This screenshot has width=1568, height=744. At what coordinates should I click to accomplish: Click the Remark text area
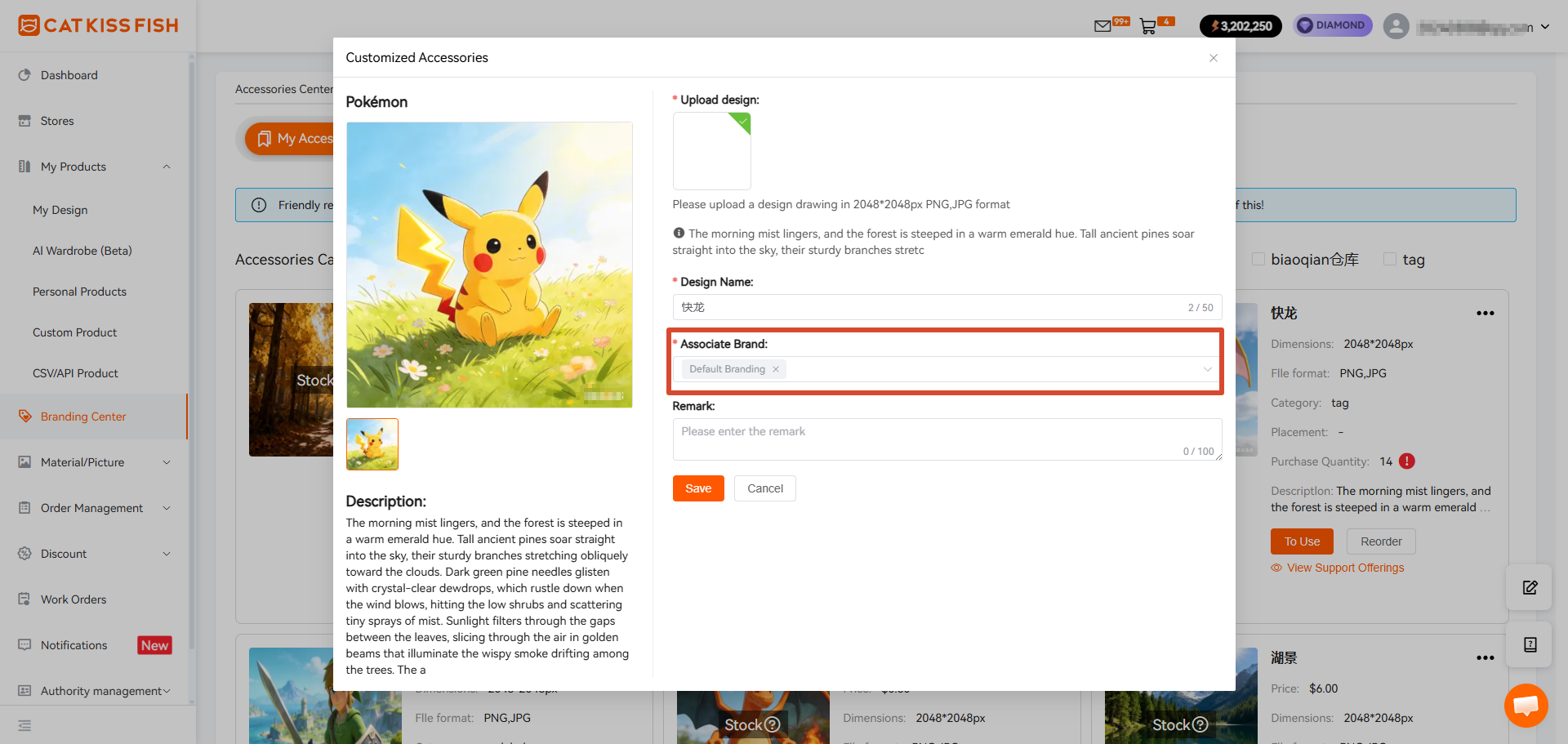click(947, 439)
